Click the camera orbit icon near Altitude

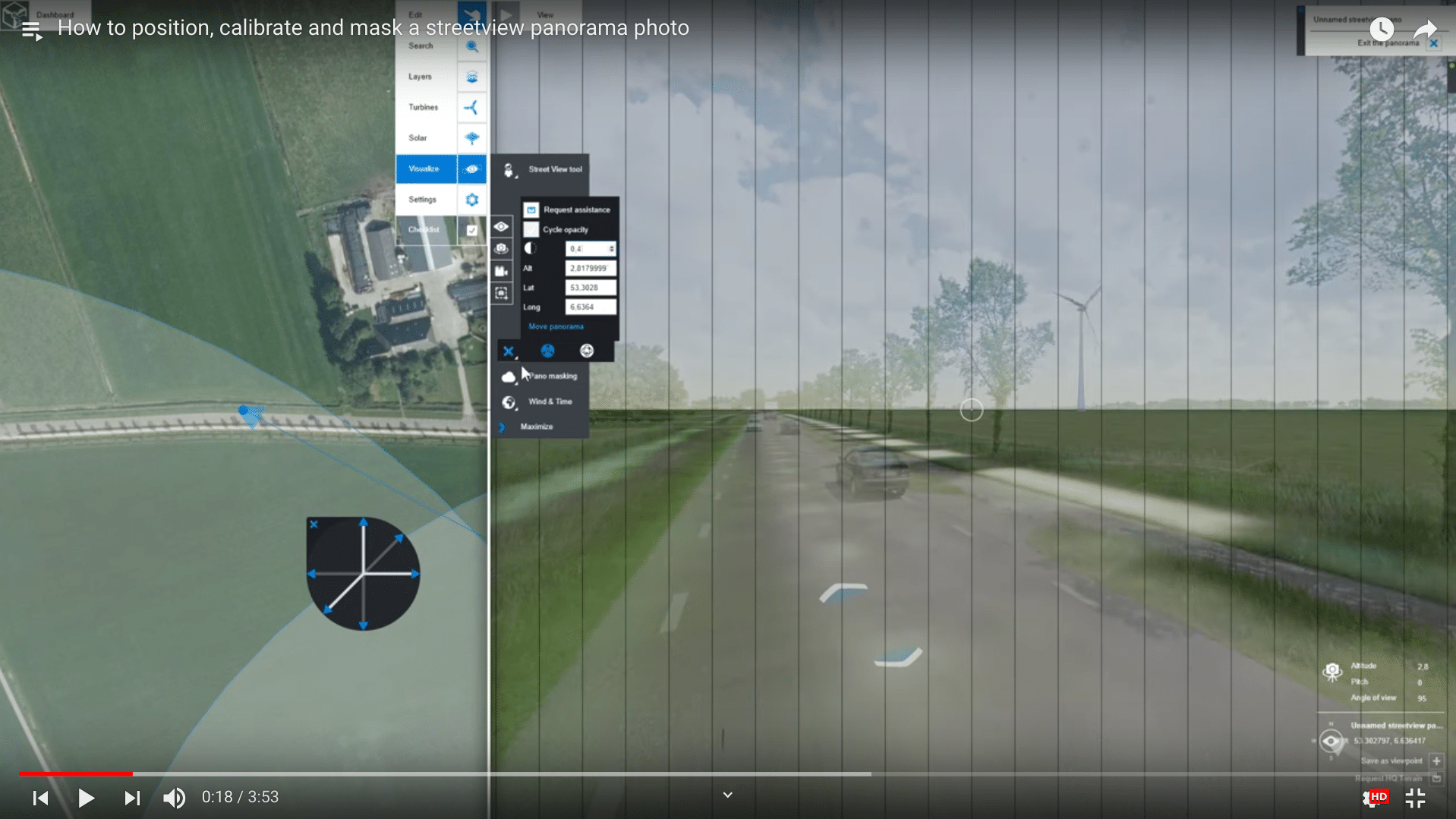pos(1332,672)
